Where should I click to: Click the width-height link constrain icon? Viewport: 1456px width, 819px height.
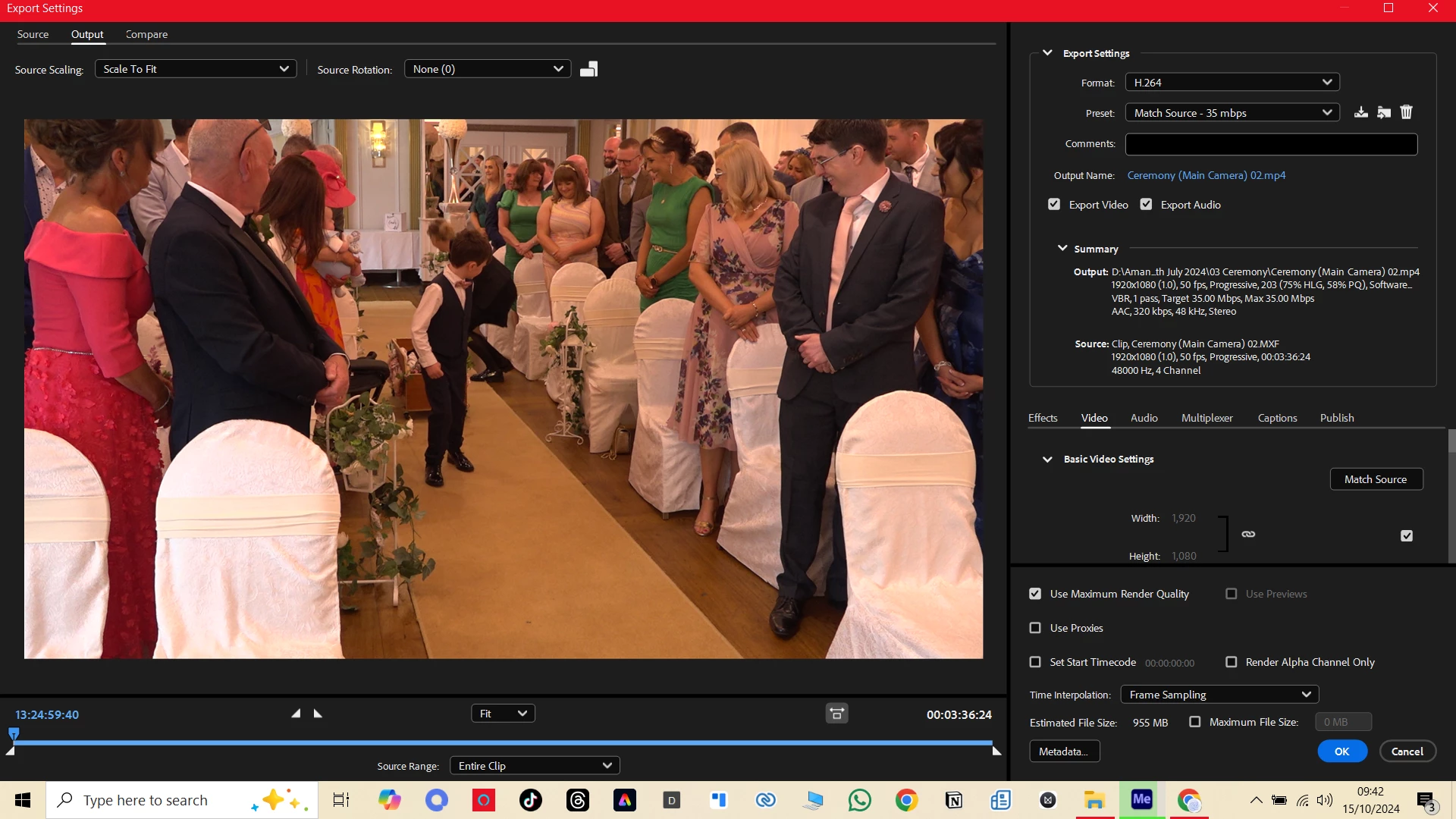1248,535
